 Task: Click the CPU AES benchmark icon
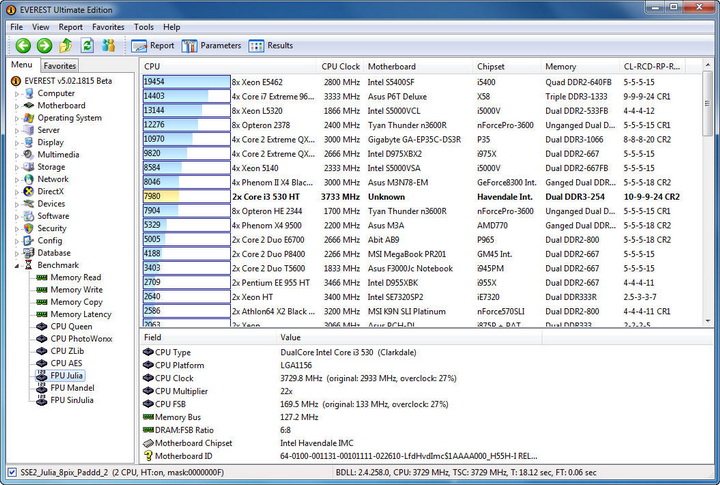coord(42,363)
